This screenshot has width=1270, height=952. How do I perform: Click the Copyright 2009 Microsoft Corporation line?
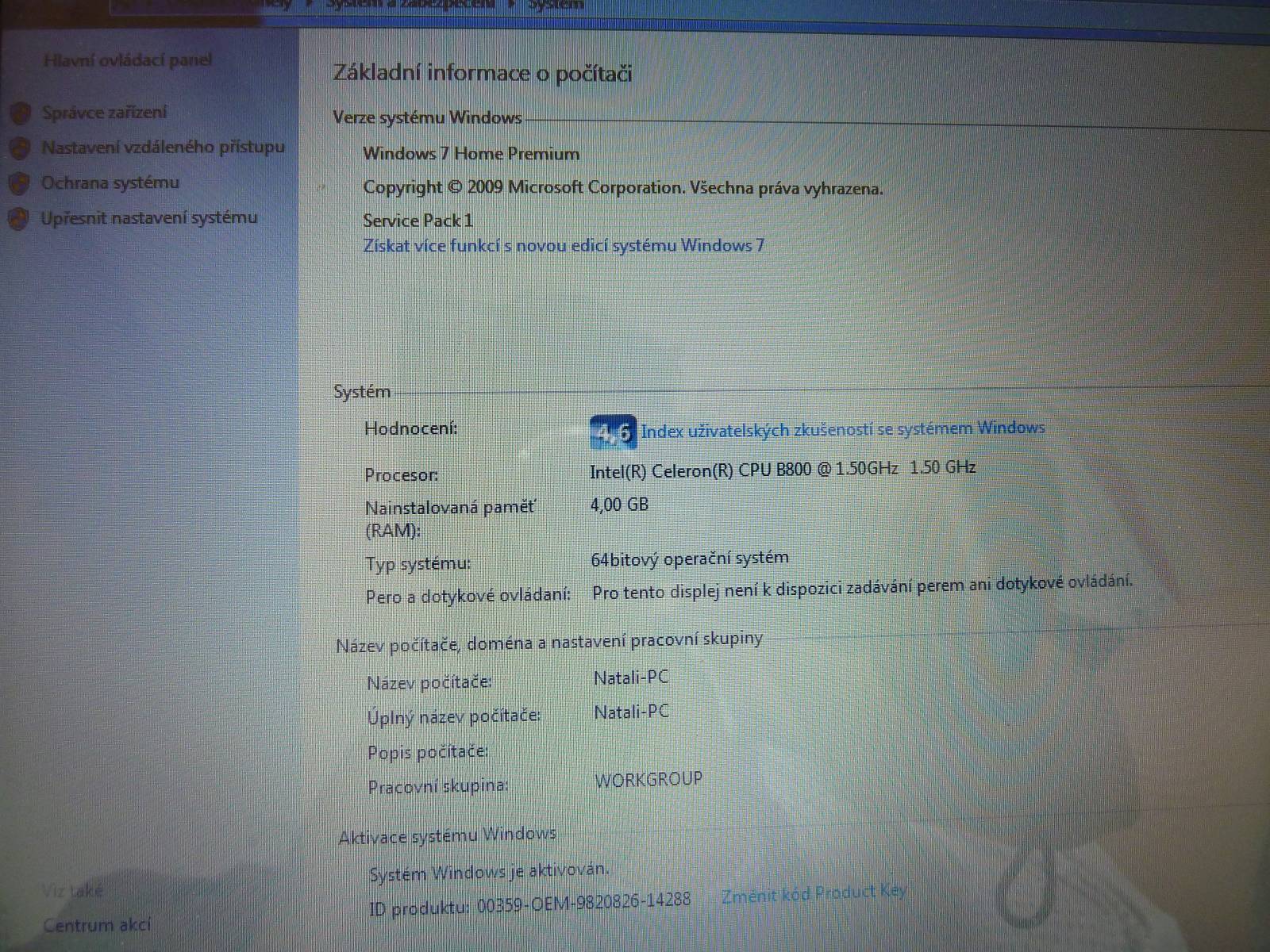coord(623,188)
